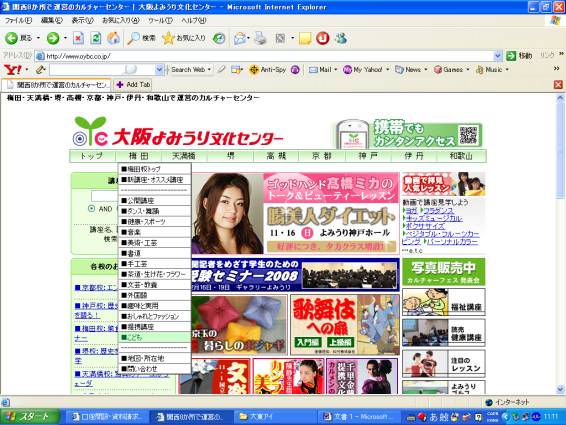
Task: Close the current tab with red X
Action: click(x=558, y=84)
